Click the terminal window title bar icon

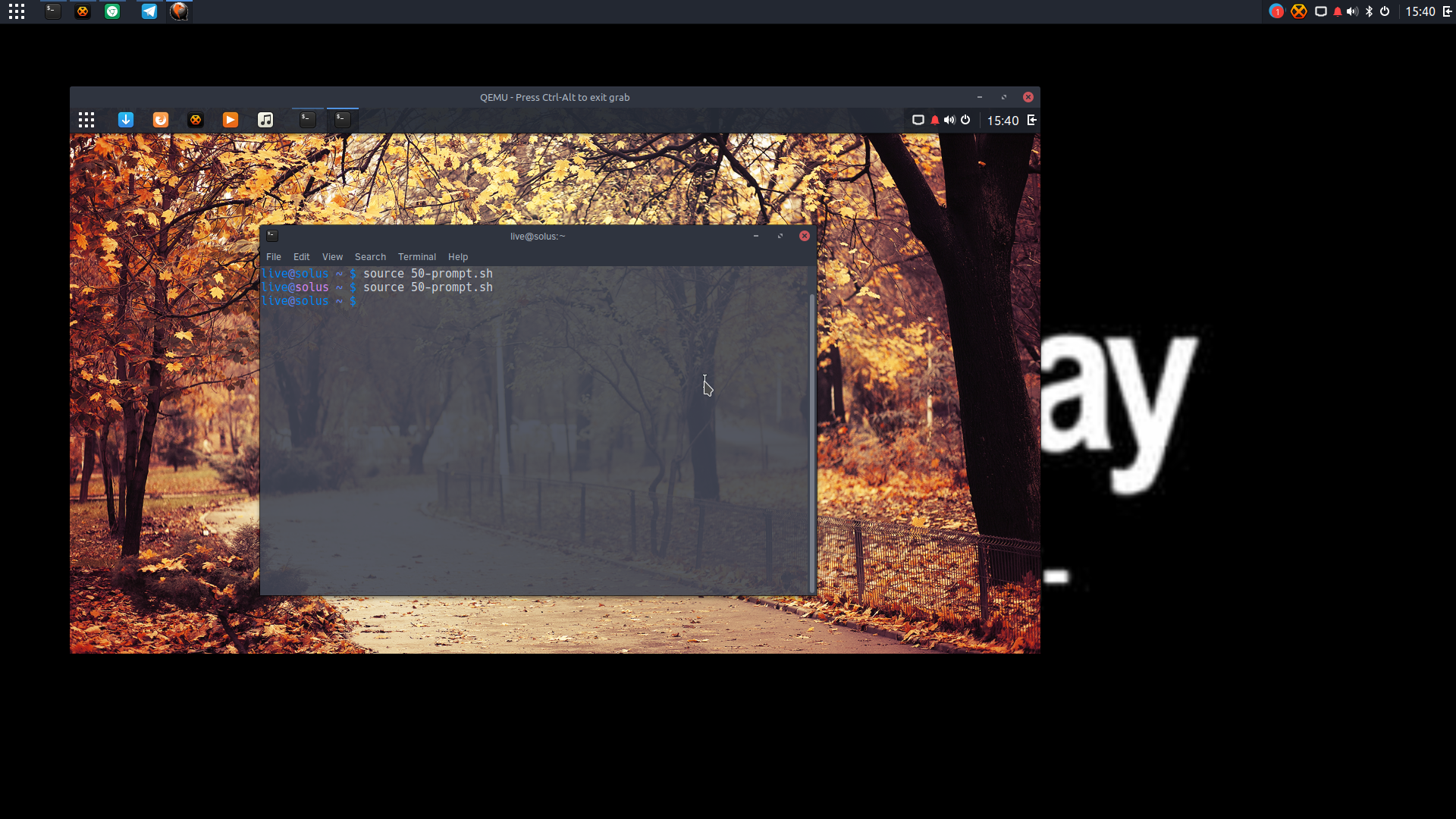point(272,236)
